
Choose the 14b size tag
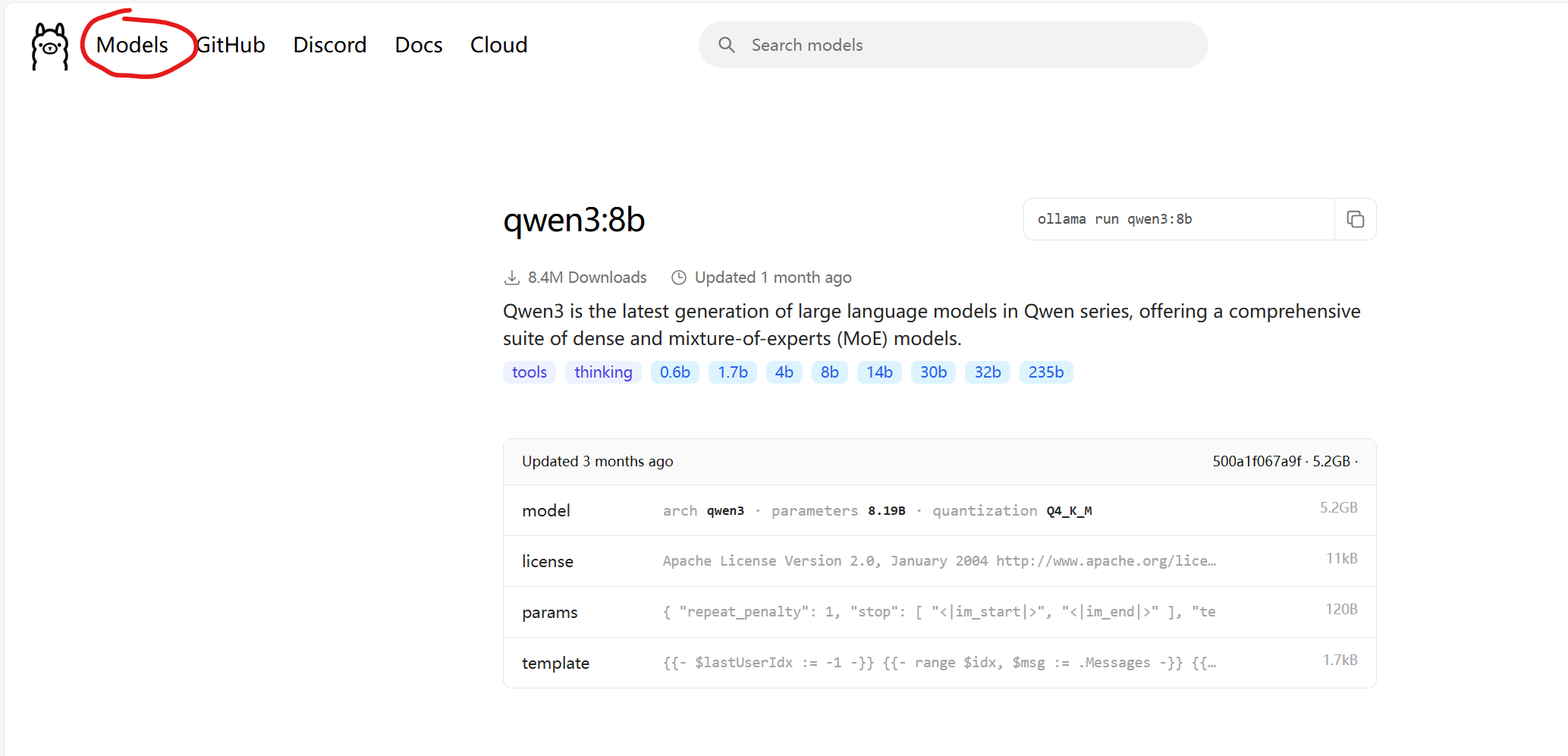pos(879,372)
